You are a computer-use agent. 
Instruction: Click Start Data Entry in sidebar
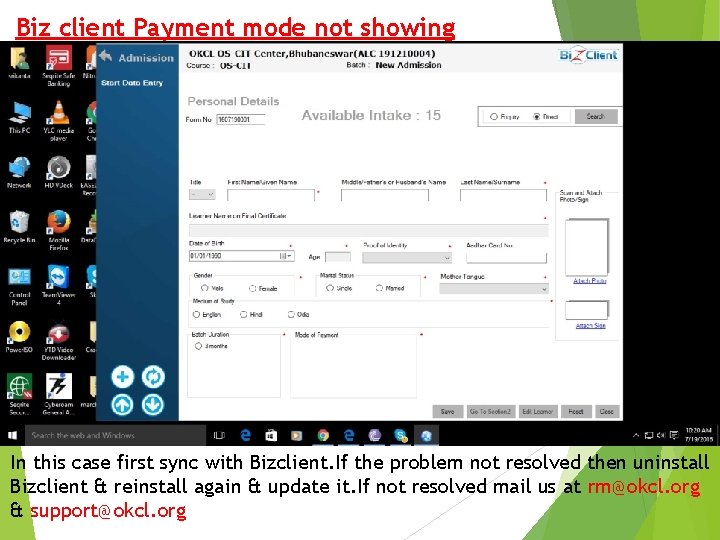point(132,83)
